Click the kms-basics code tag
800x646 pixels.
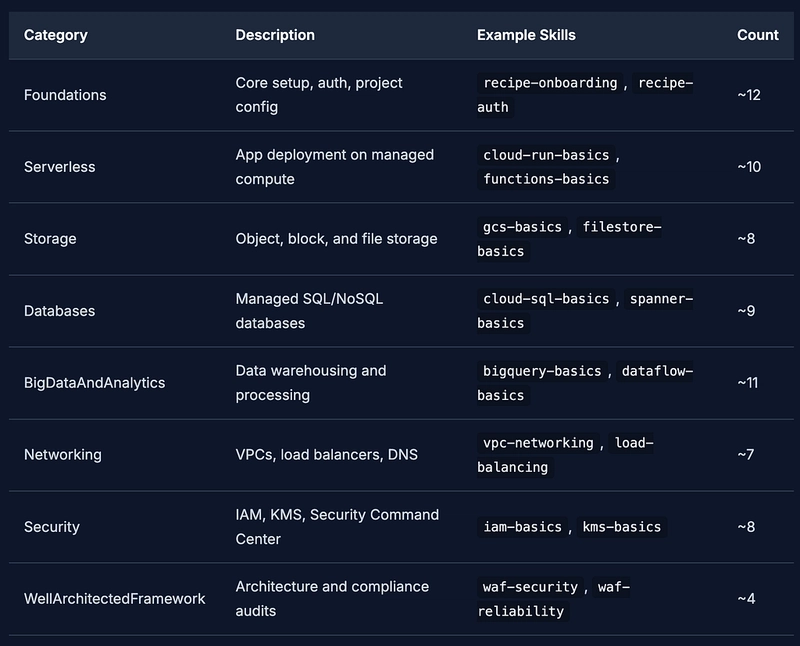click(x=621, y=527)
